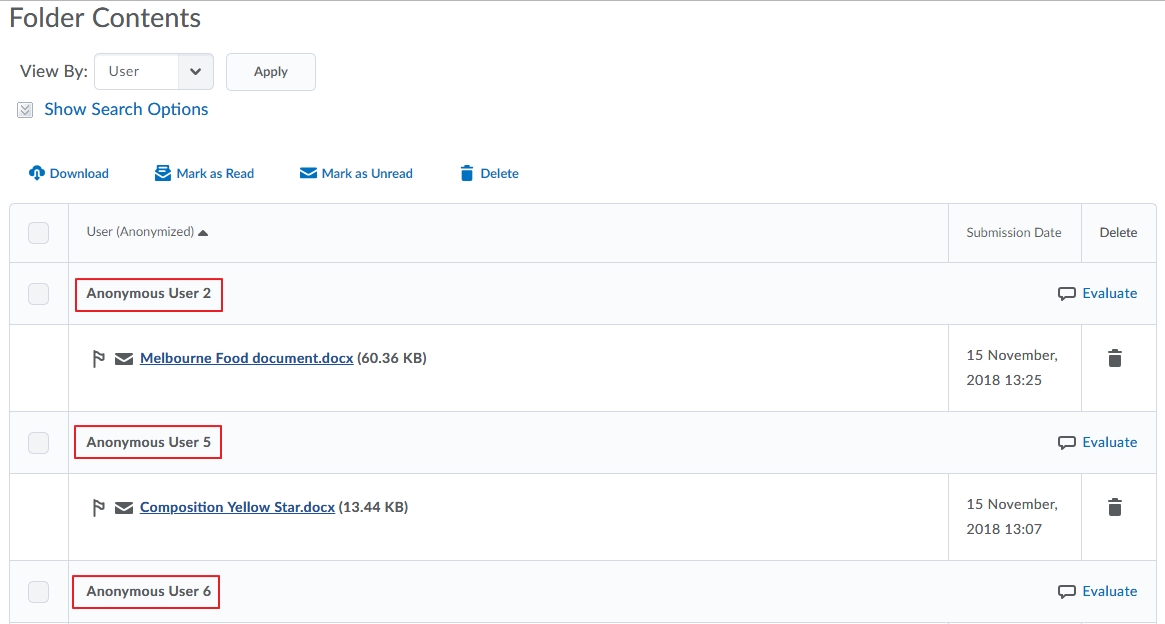The height and width of the screenshot is (624, 1165).
Task: Click speech bubble icon for Anonymous User 6
Action: pos(1067,592)
